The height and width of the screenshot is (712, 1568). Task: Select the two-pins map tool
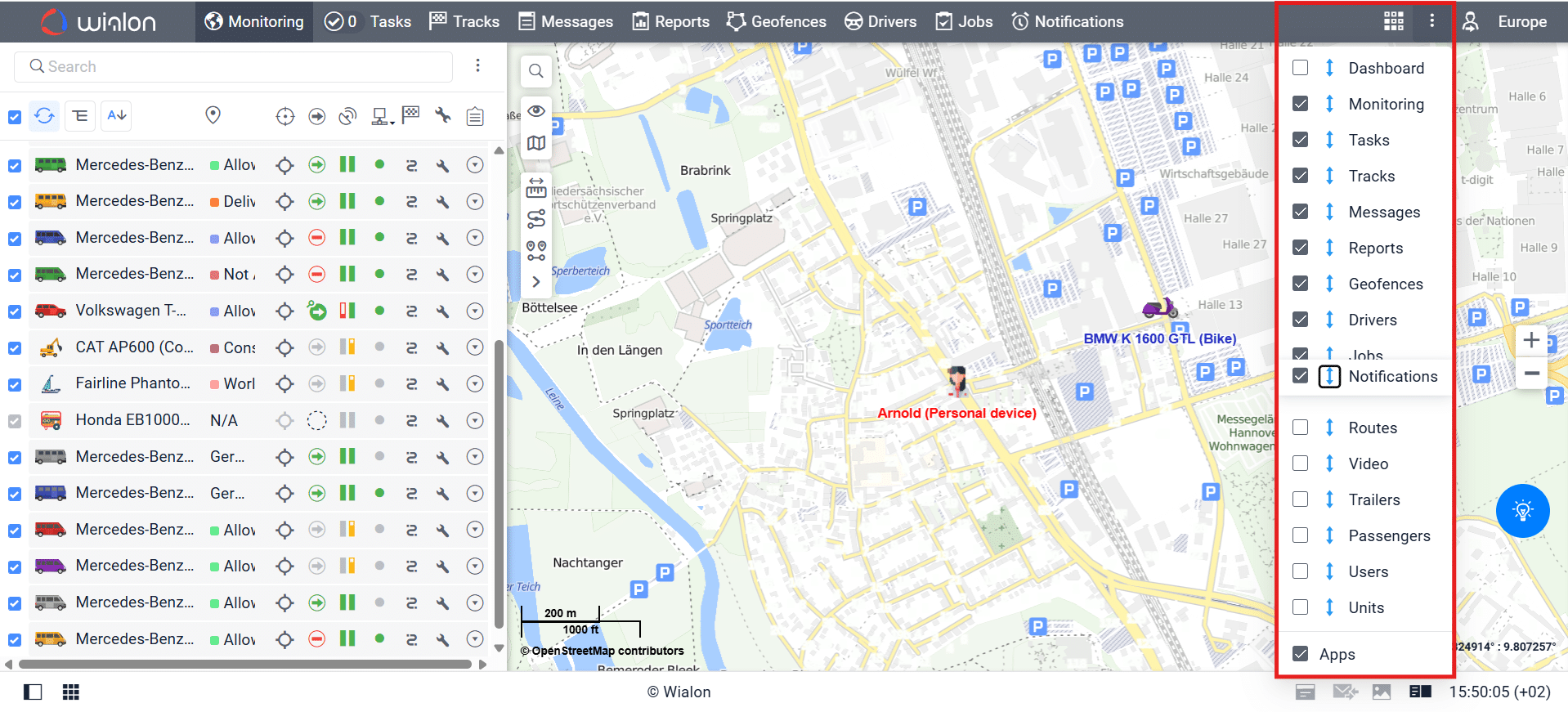tap(536, 250)
